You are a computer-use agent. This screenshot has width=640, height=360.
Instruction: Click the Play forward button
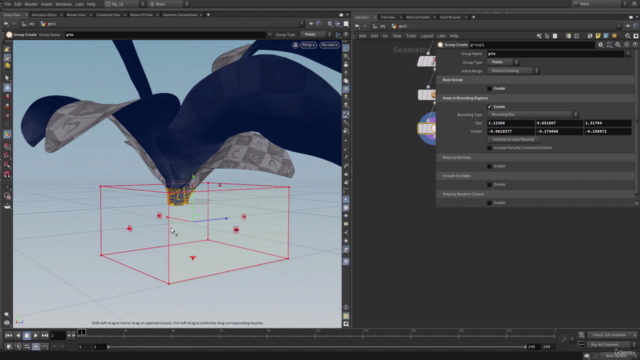tap(36, 336)
